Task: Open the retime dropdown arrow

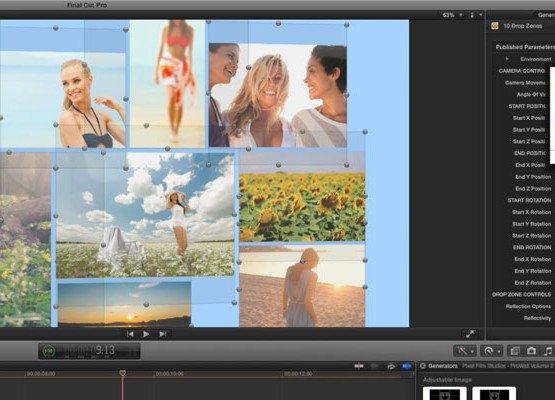Action: pyautogui.click(x=499, y=352)
